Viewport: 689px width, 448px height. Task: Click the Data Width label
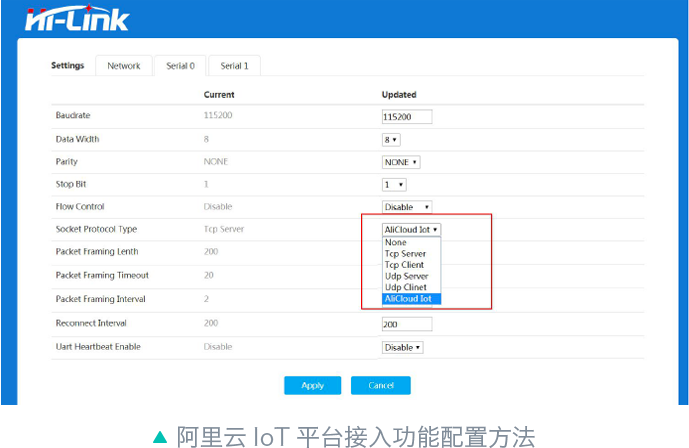77,139
